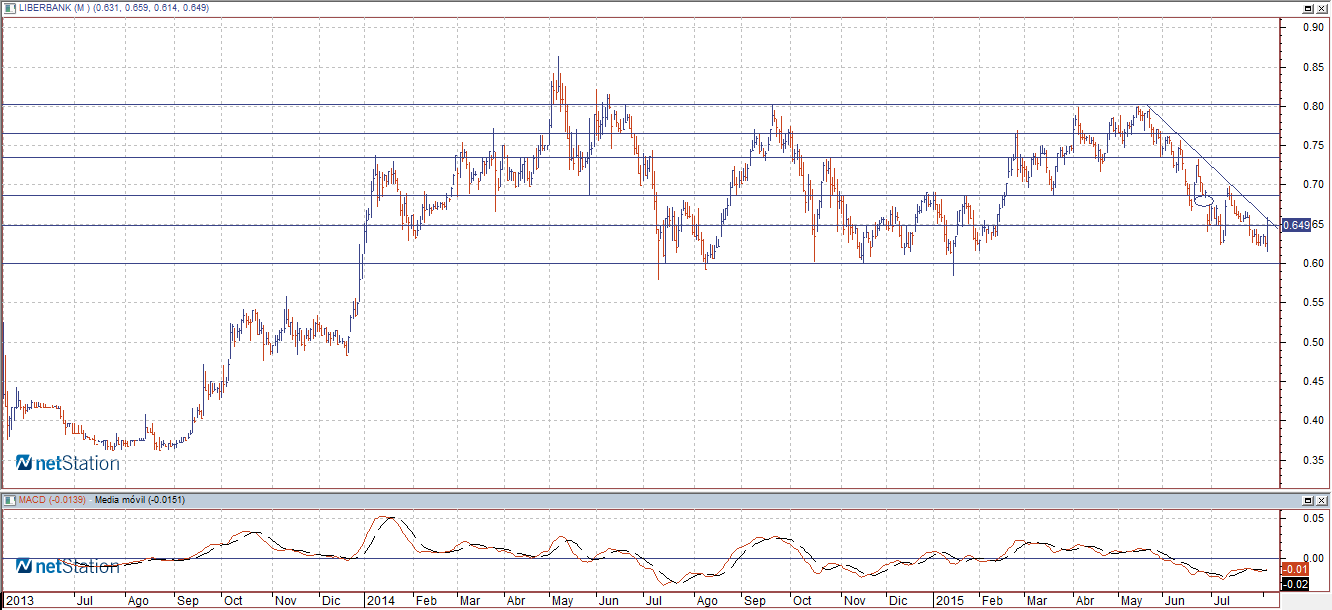Click the small ellipse annotation on chart
Viewport: 1332px width, 610px height.
click(x=1204, y=201)
